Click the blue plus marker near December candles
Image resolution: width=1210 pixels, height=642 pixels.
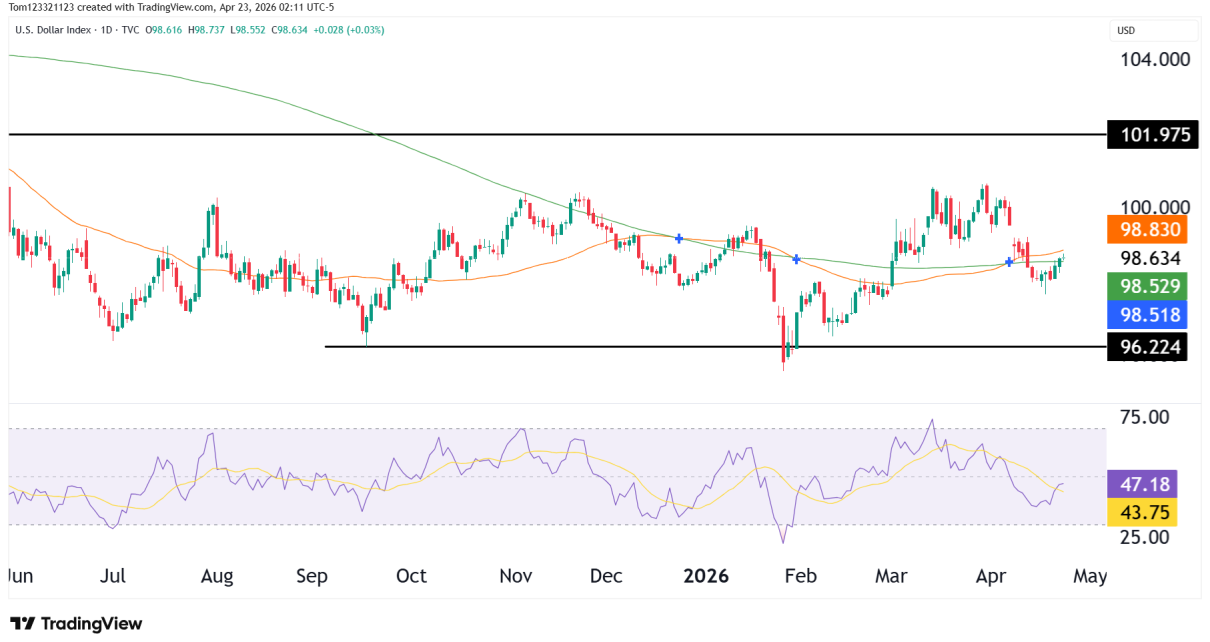click(678, 238)
